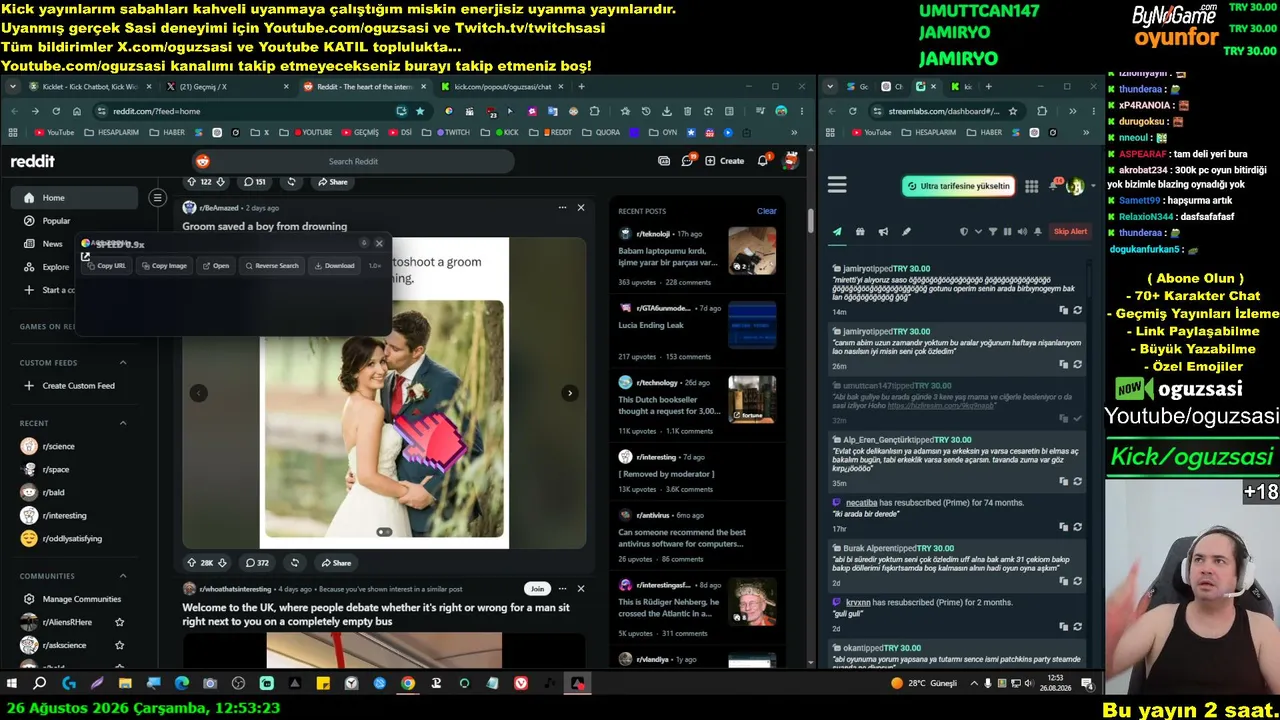This screenshot has width=1280, height=720.
Task: Click the streamlabs.com address bar
Action: pyautogui.click(x=945, y=111)
